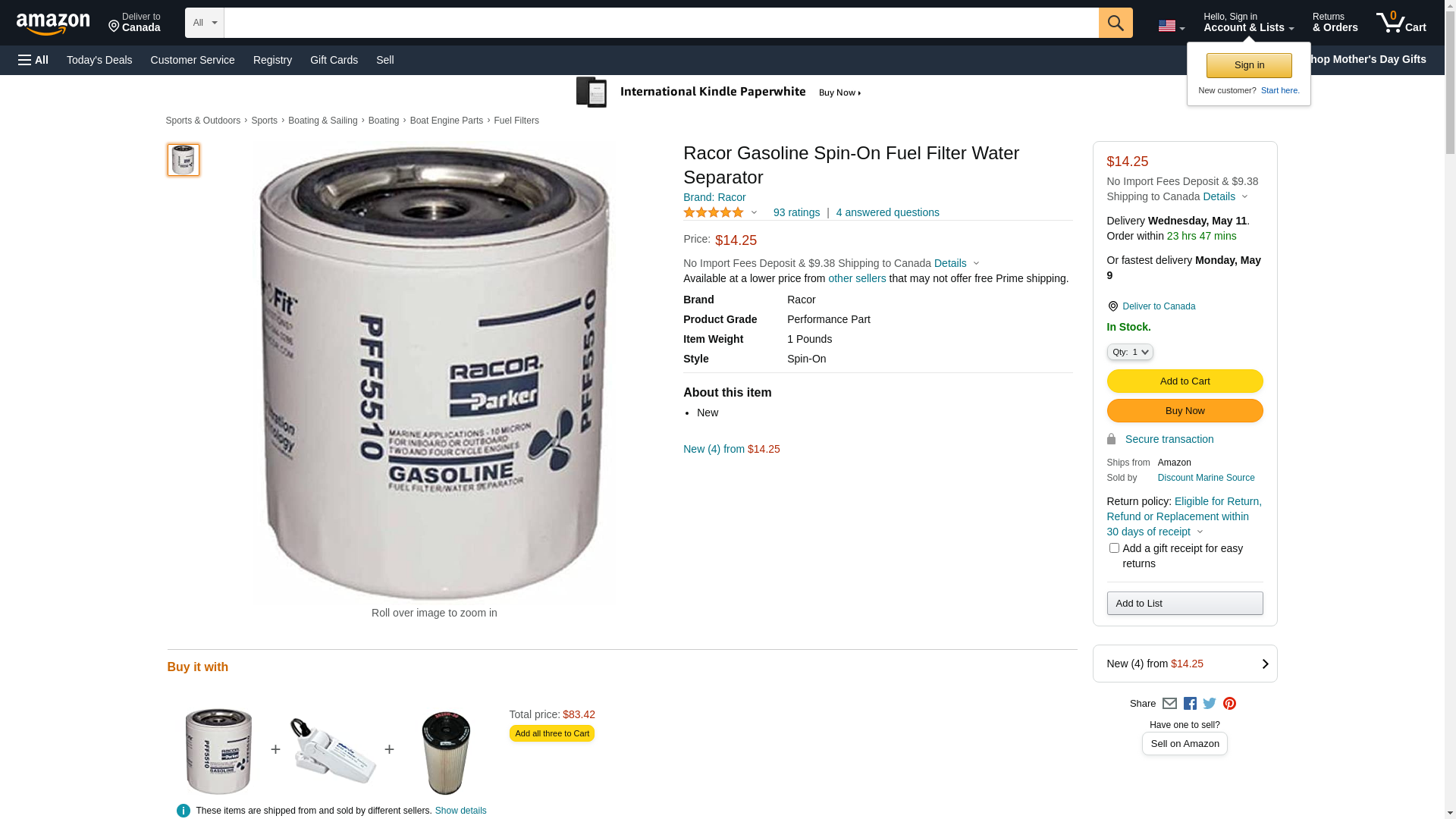Open the Qty quantity dropdown
Screen dimensions: 1456x819
tap(1129, 352)
